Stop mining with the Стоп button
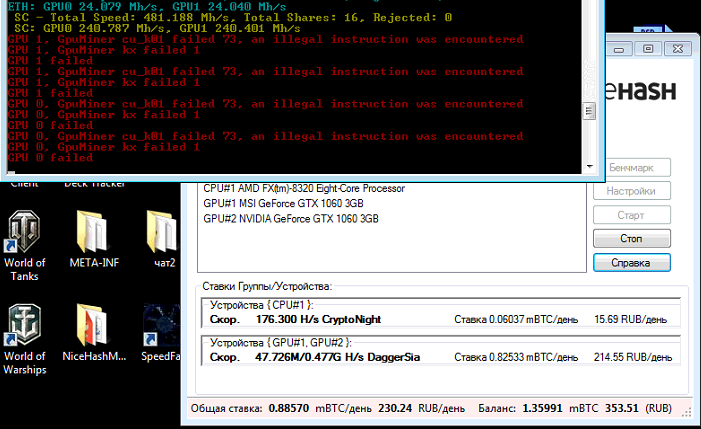 click(631, 239)
